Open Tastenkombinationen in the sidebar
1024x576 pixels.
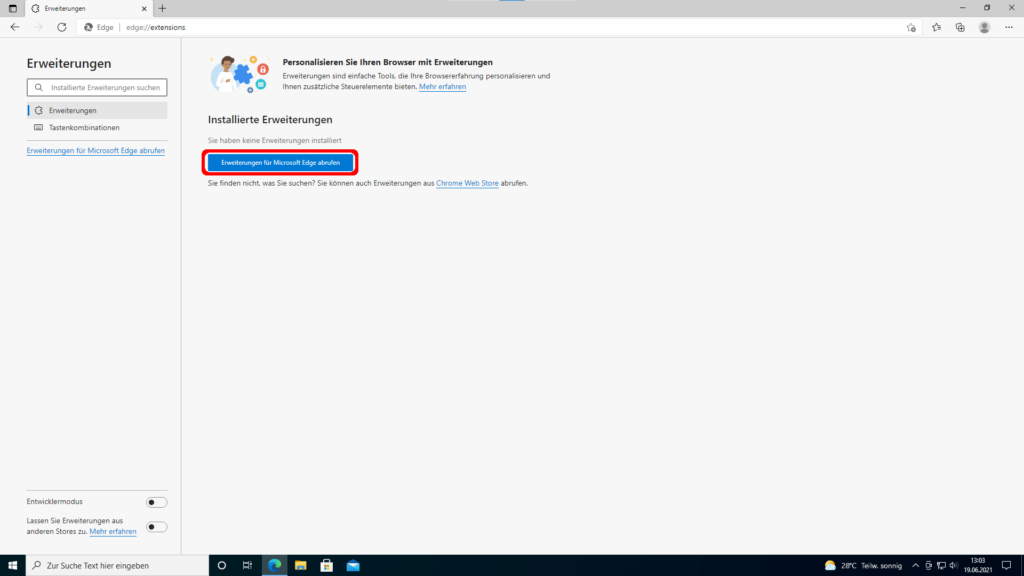click(97, 127)
